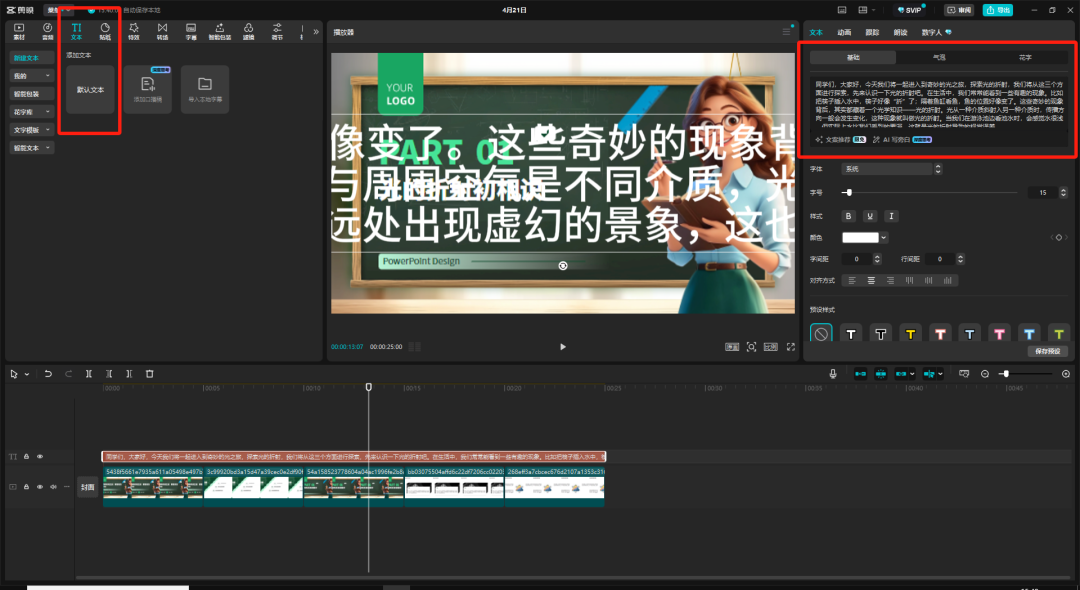Click the green 导出 export button
Viewport: 1080px width, 590px height.
click(x=999, y=9)
